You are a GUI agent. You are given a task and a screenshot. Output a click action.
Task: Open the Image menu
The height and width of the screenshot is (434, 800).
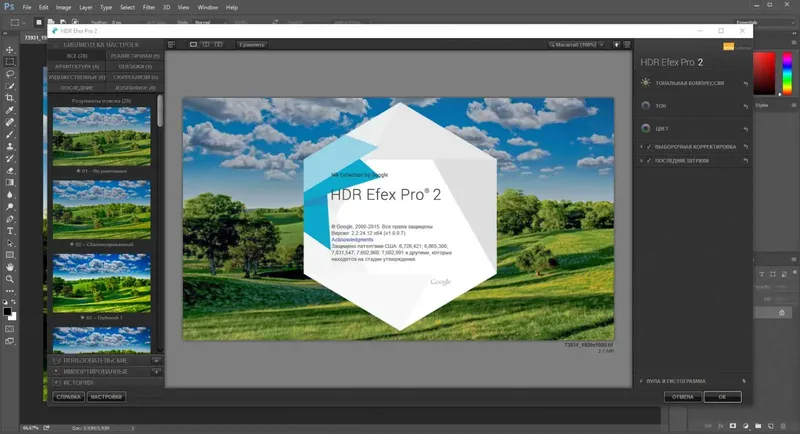click(63, 7)
